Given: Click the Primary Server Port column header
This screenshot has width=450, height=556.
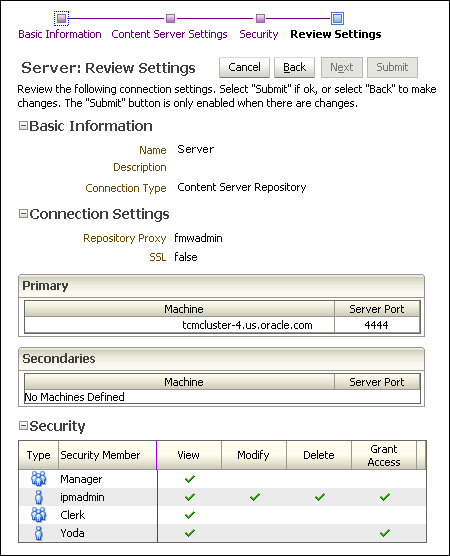Looking at the screenshot, I should (377, 309).
